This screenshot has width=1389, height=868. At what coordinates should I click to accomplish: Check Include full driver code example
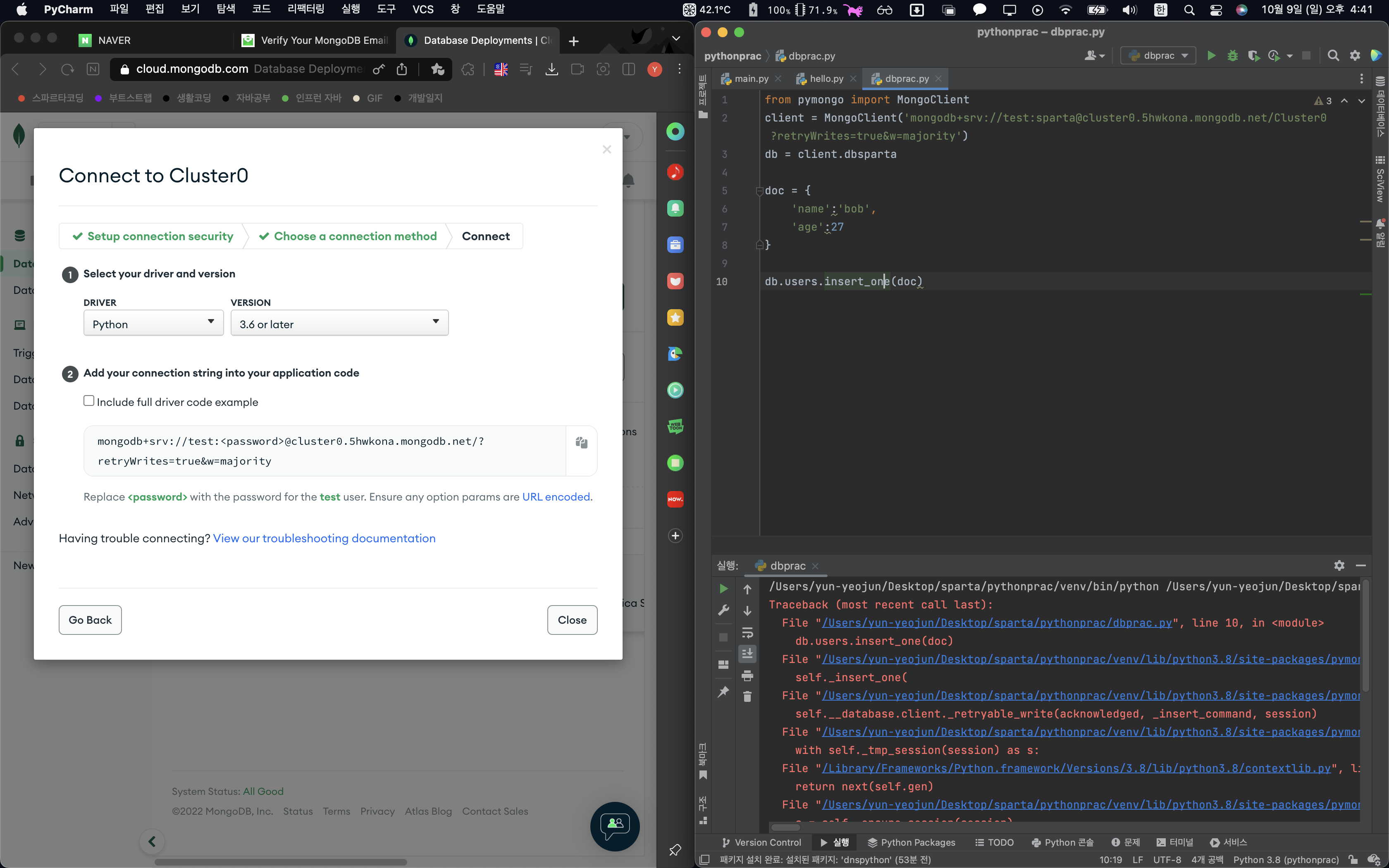pyautogui.click(x=89, y=401)
